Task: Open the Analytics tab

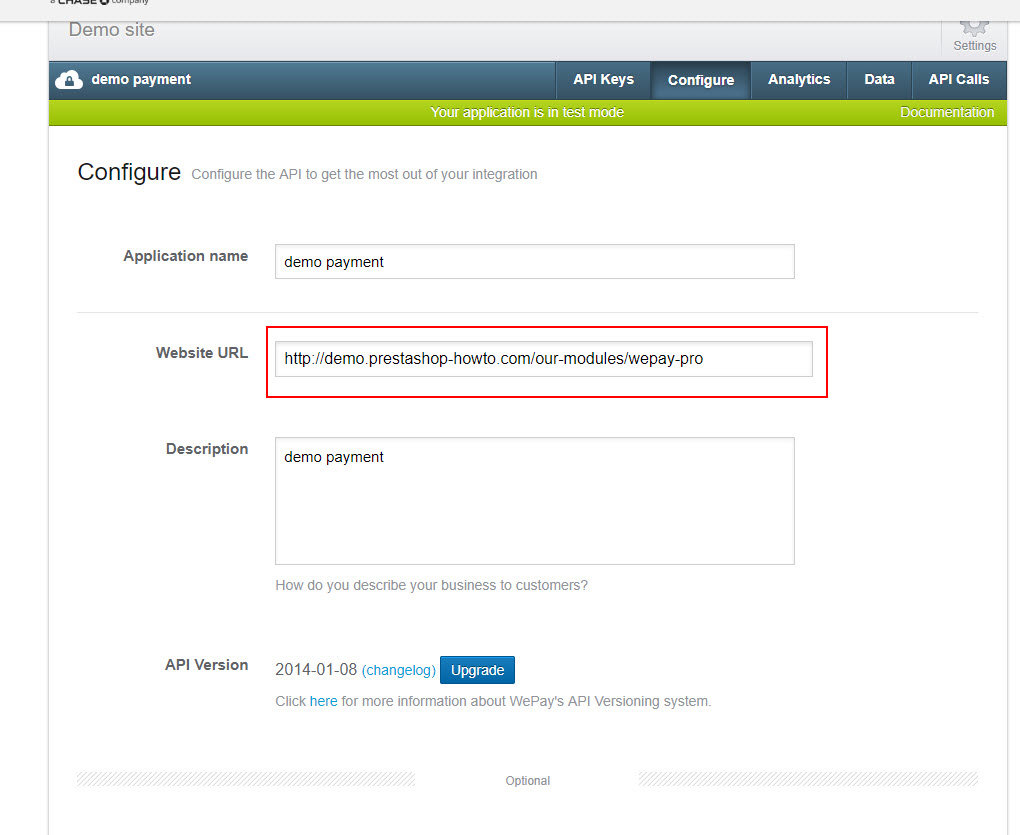Action: pos(799,80)
